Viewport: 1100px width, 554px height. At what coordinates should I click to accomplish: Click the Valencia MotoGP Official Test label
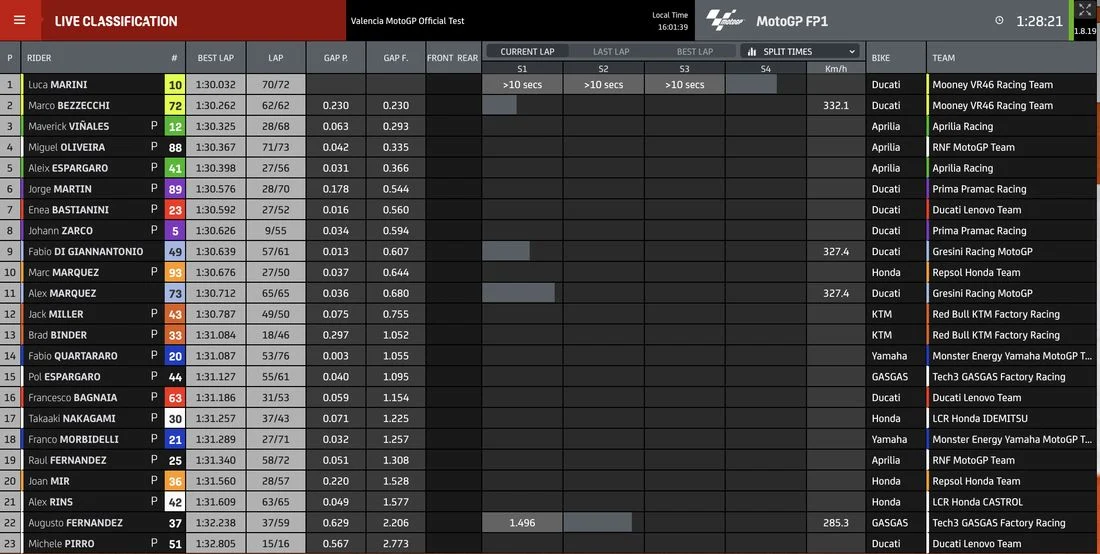click(x=408, y=21)
